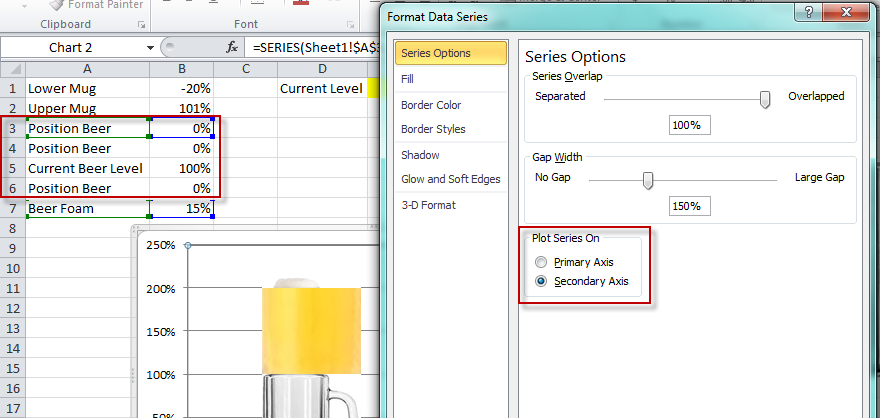Image resolution: width=880 pixels, height=418 pixels.
Task: Open the Clipboard dialog launcher
Action: tap(139, 23)
